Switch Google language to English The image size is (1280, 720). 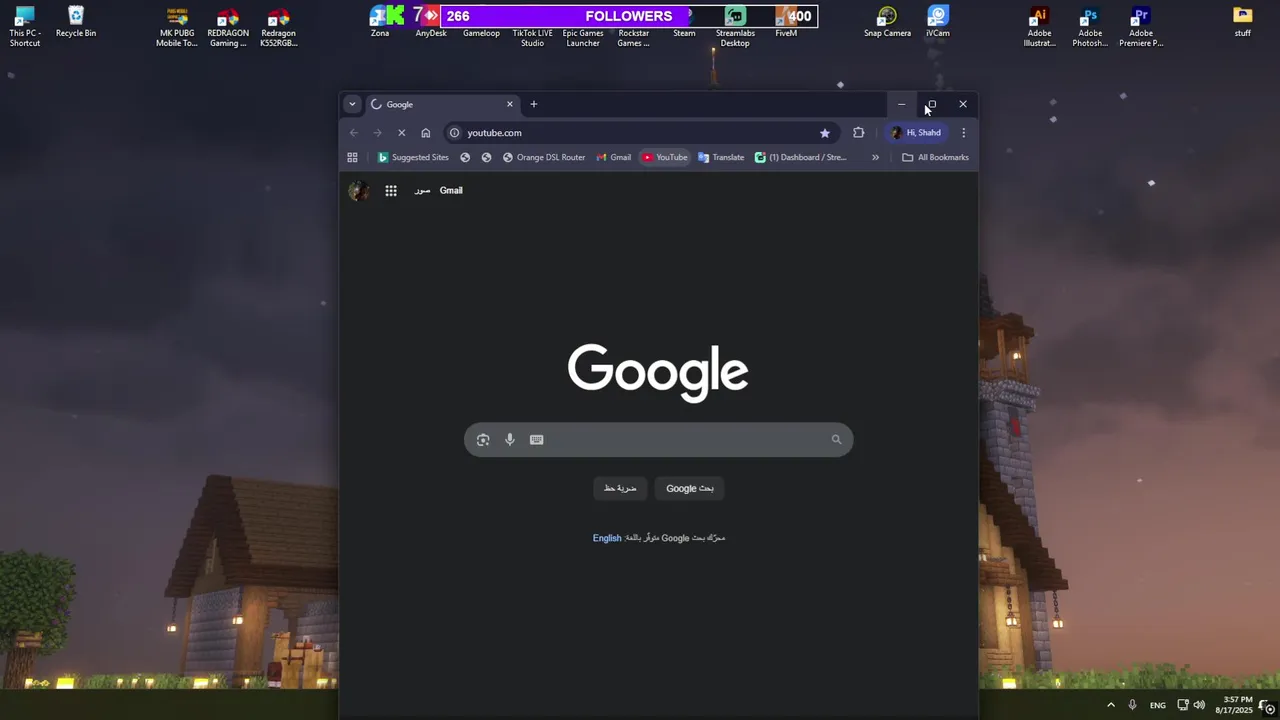coord(607,538)
